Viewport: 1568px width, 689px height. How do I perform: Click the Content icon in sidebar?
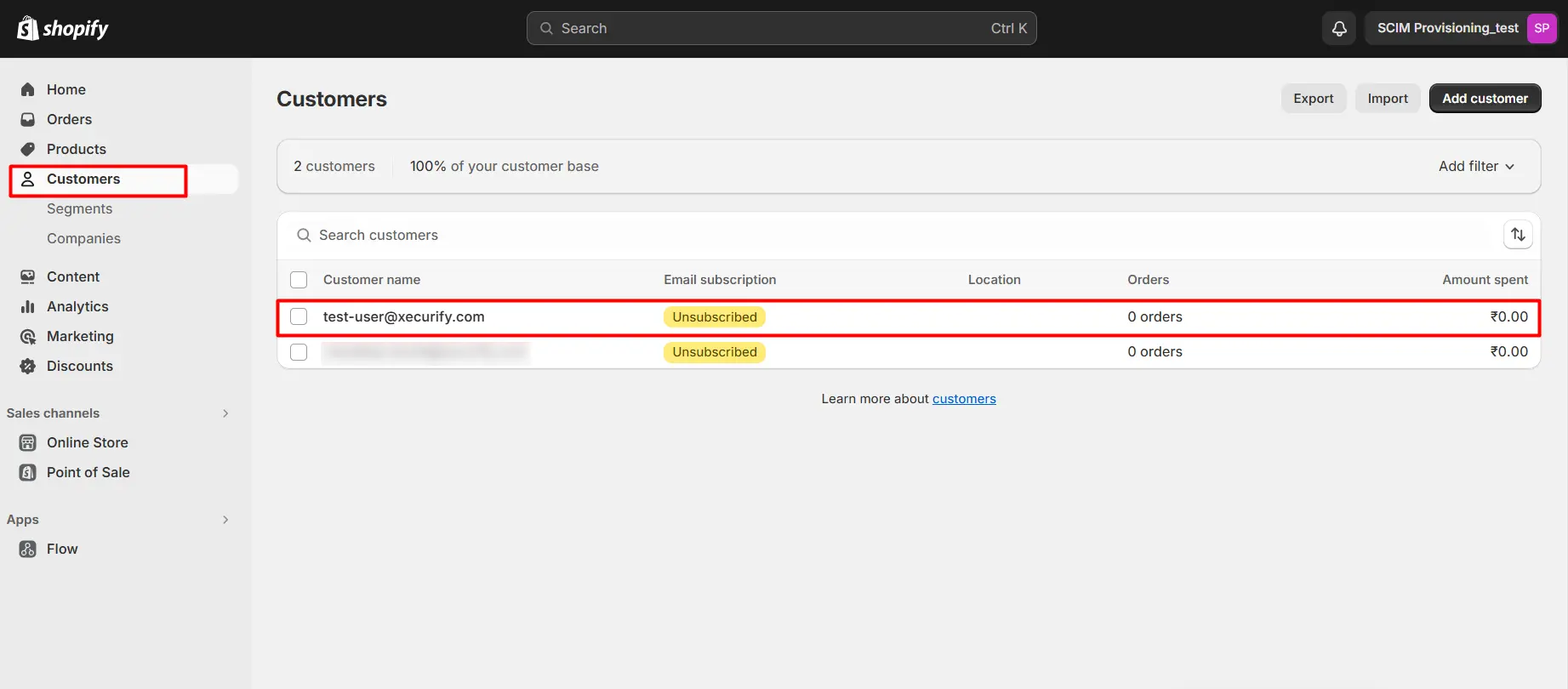[x=28, y=276]
